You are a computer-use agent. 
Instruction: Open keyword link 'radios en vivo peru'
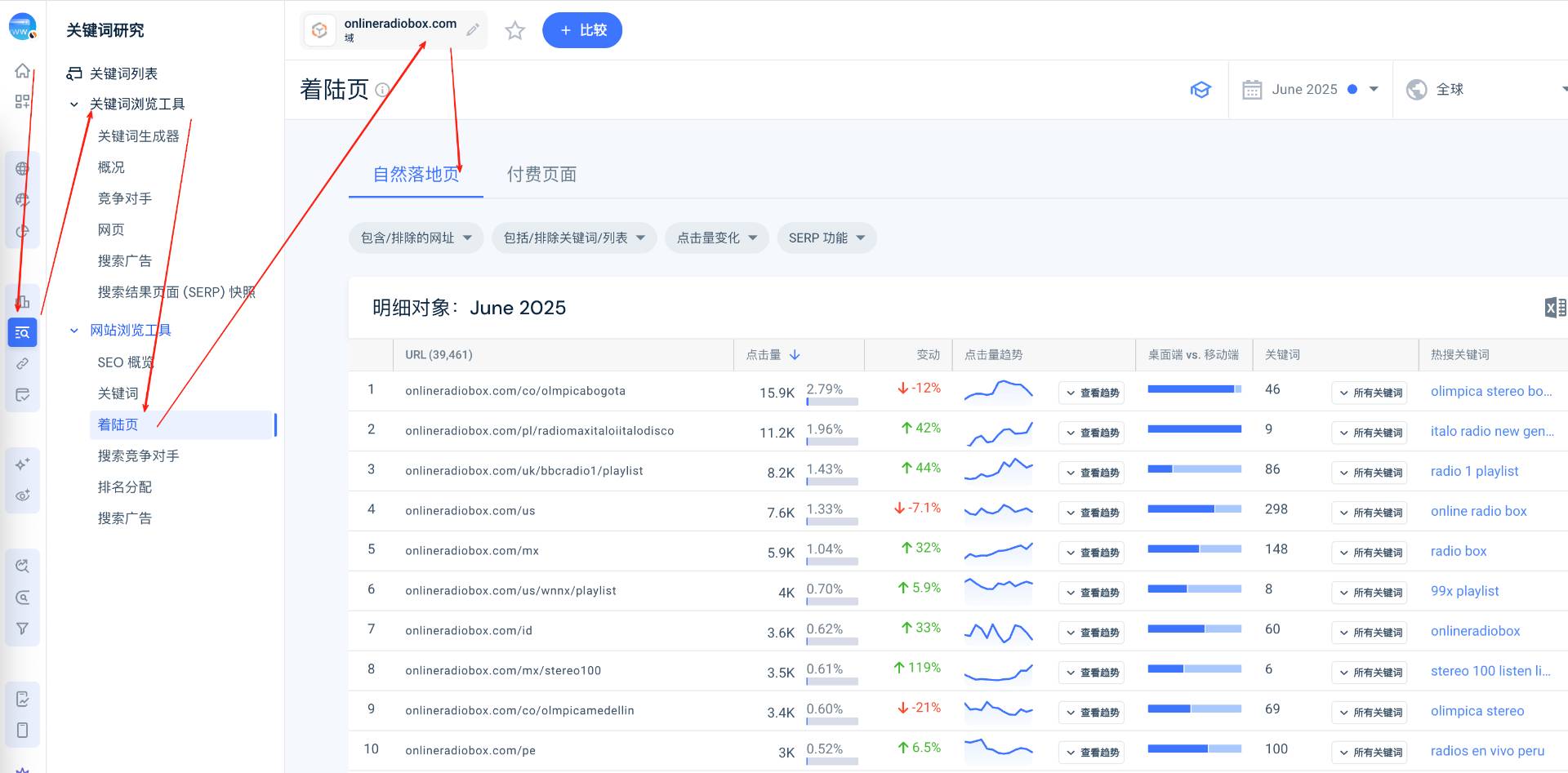coord(1487,751)
